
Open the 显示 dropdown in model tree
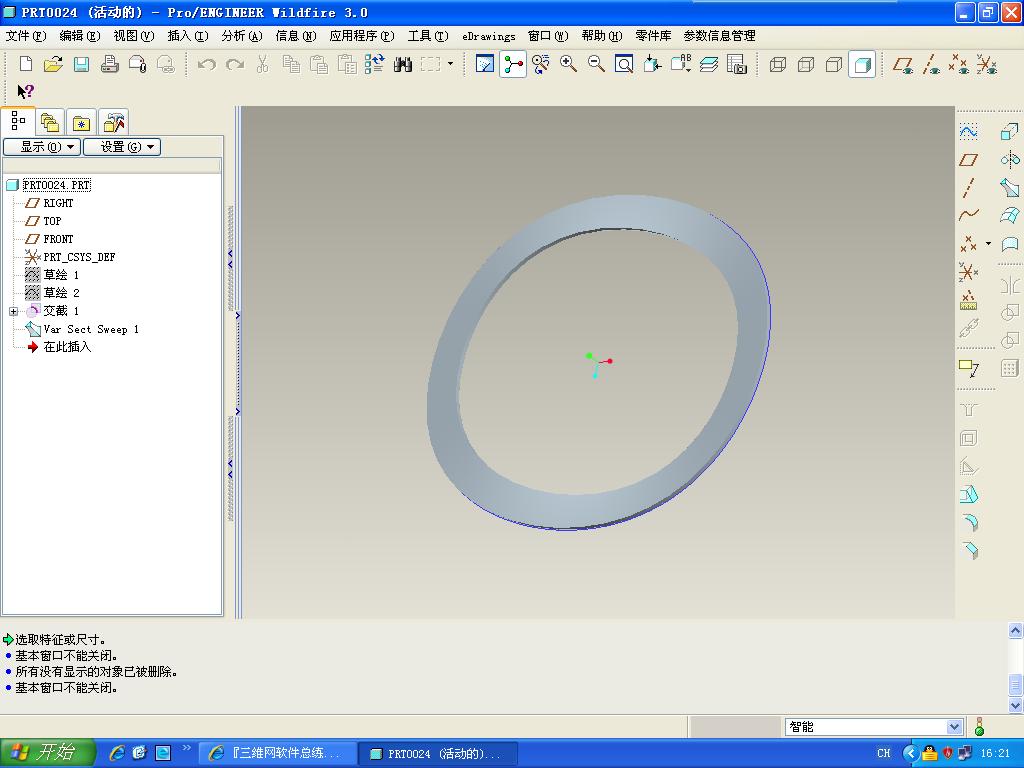coord(42,147)
